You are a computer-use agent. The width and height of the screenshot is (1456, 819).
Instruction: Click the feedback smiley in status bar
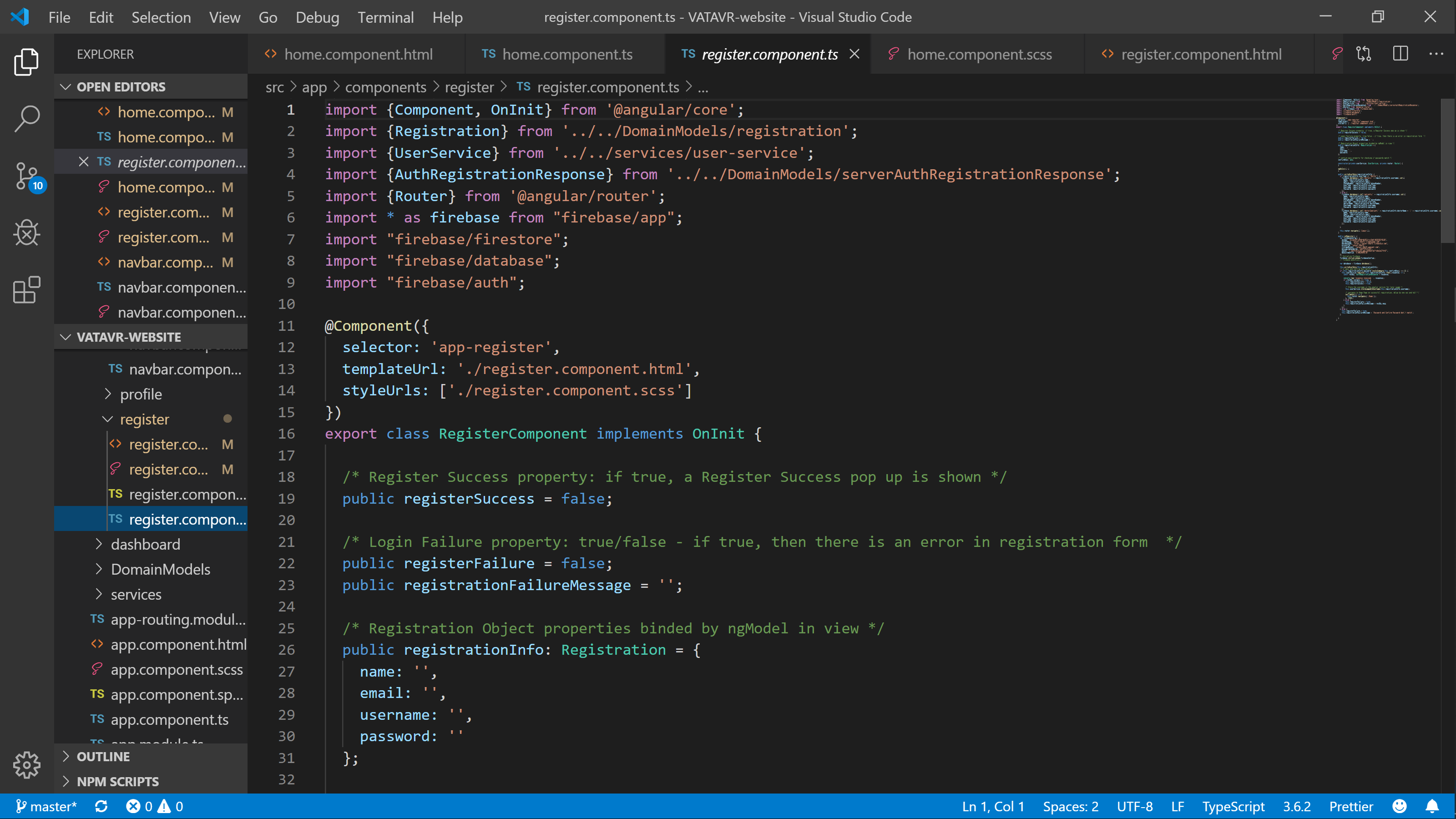click(1400, 807)
